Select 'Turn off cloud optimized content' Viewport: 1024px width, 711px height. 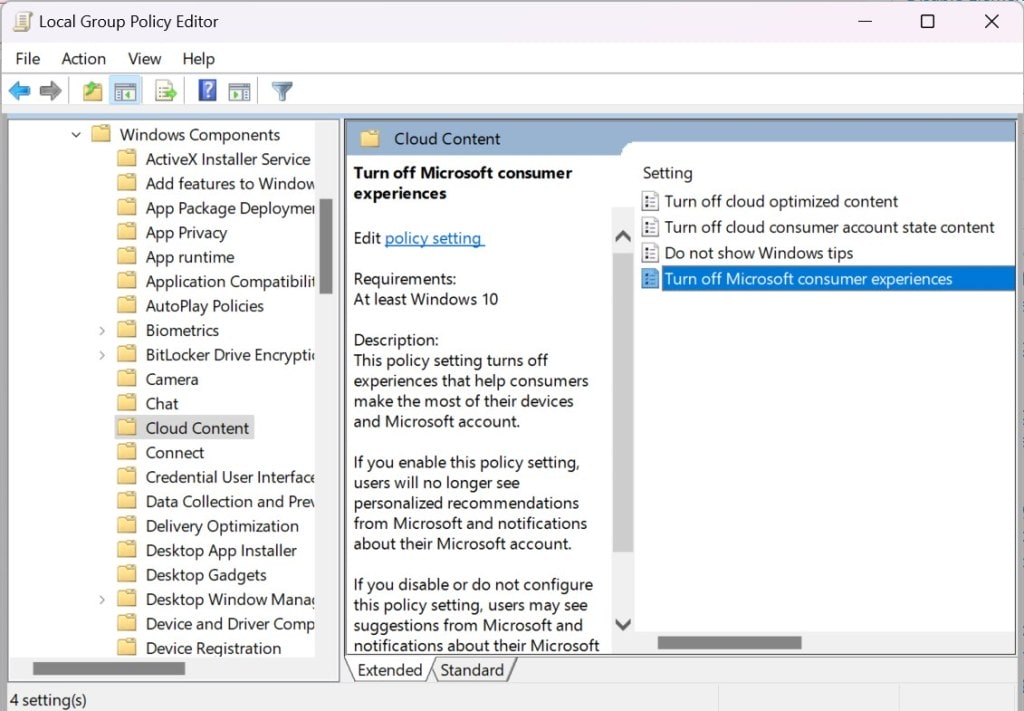(780, 201)
